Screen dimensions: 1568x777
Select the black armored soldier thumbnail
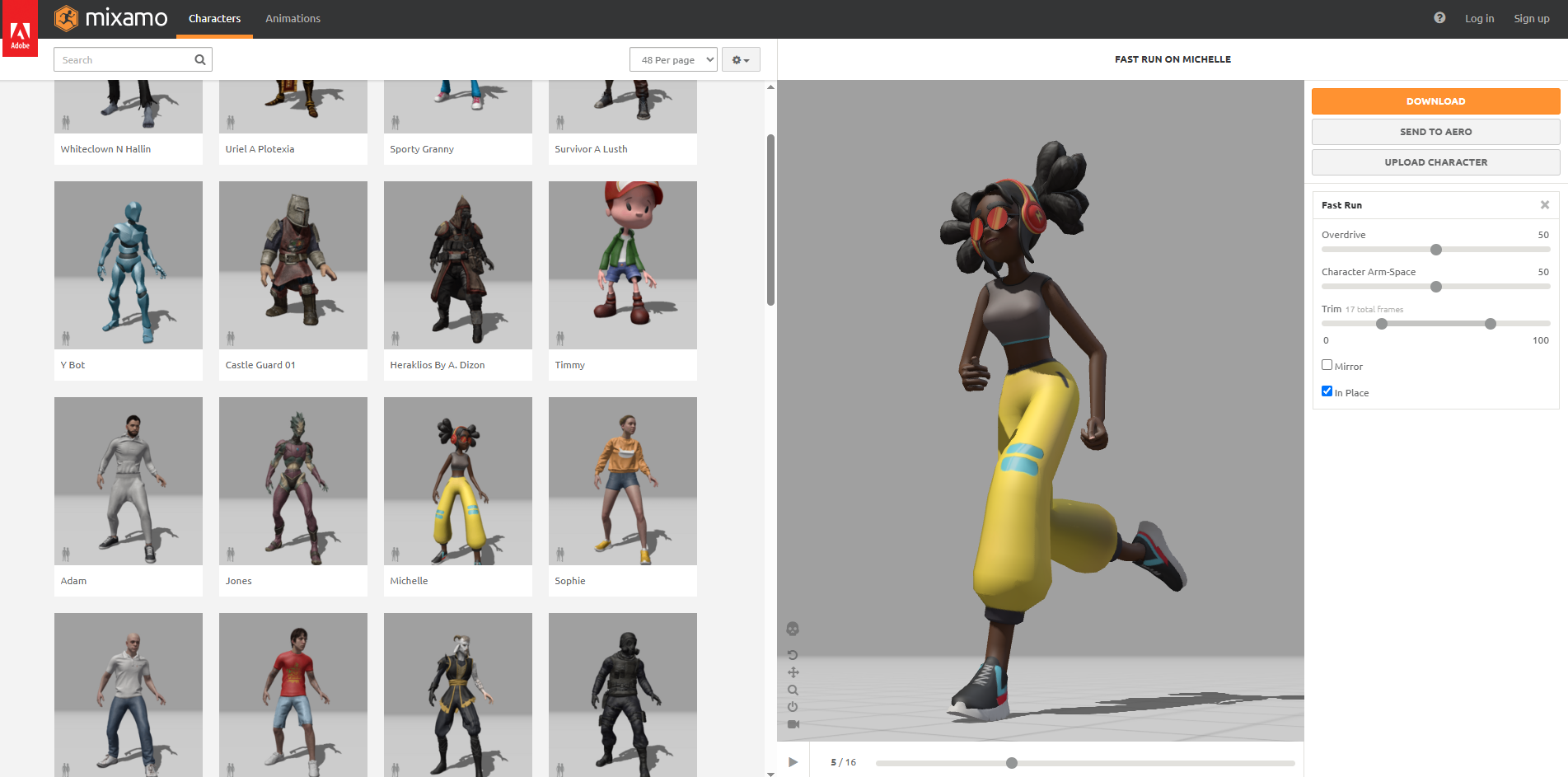623,695
